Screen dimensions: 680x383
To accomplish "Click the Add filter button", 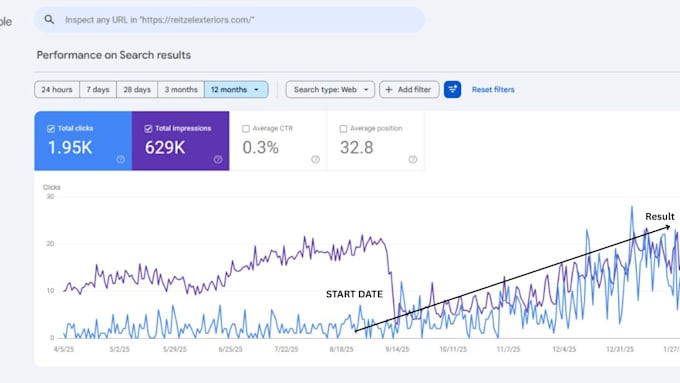I will pos(409,90).
